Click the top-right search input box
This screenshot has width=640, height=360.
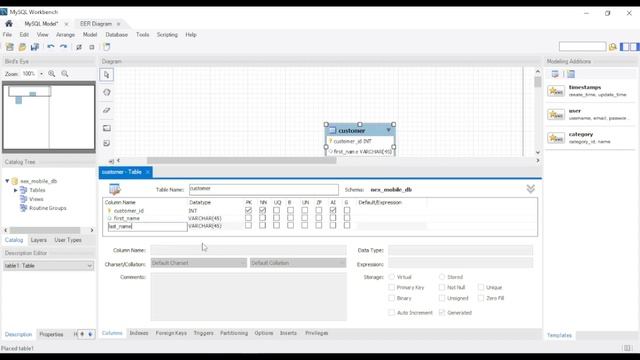pos(582,47)
